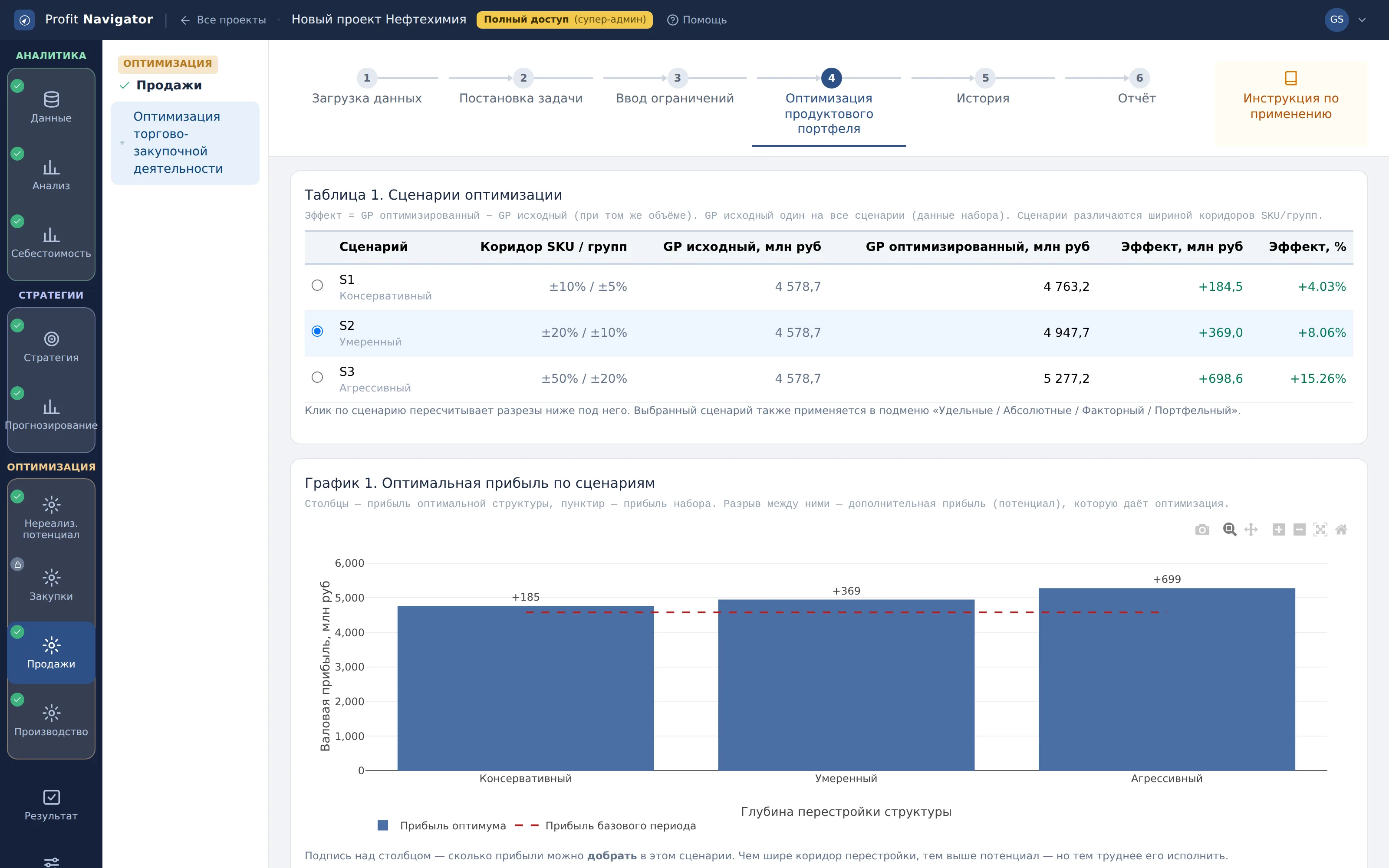1389x868 pixels.
Task: Toggle Прибыль оптимума legend series
Action: coord(442,825)
